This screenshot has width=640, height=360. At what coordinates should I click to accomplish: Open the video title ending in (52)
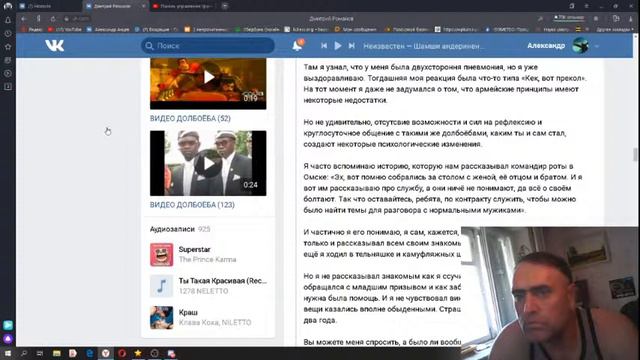point(190,118)
